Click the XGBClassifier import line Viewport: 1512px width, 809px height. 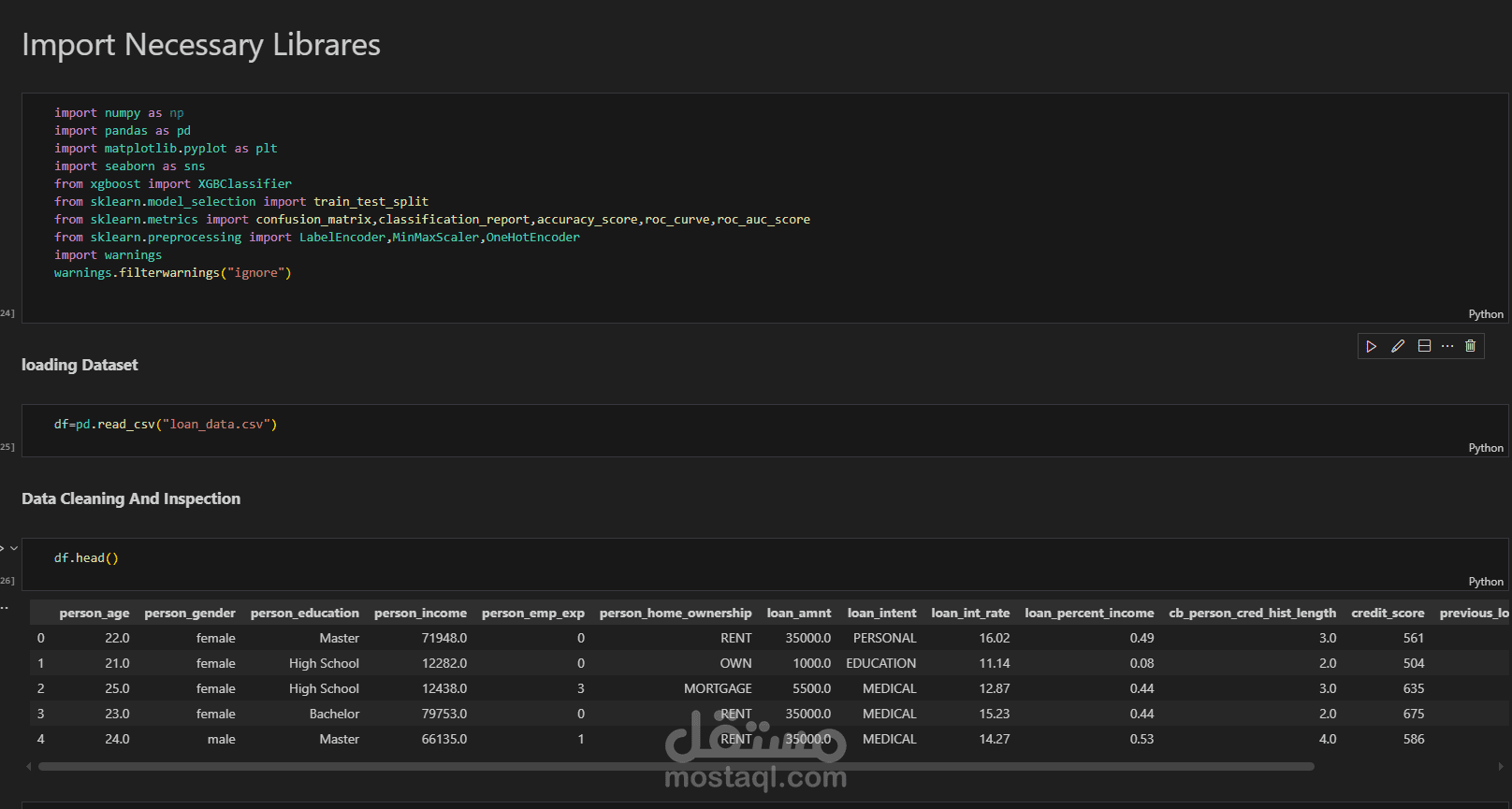[x=173, y=184]
